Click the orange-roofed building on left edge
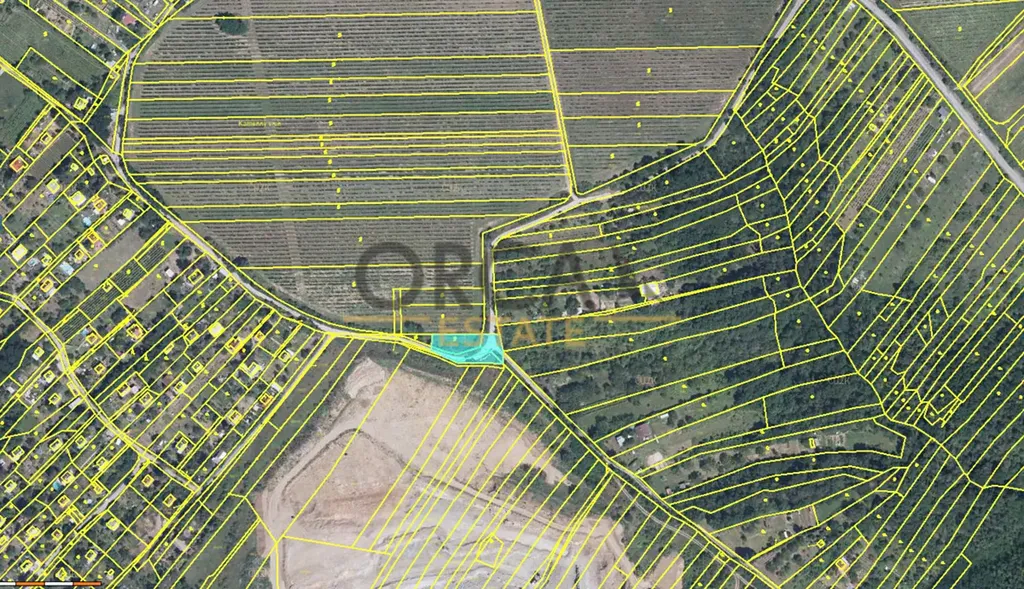Viewport: 1024px width, 589px height. 17,163
